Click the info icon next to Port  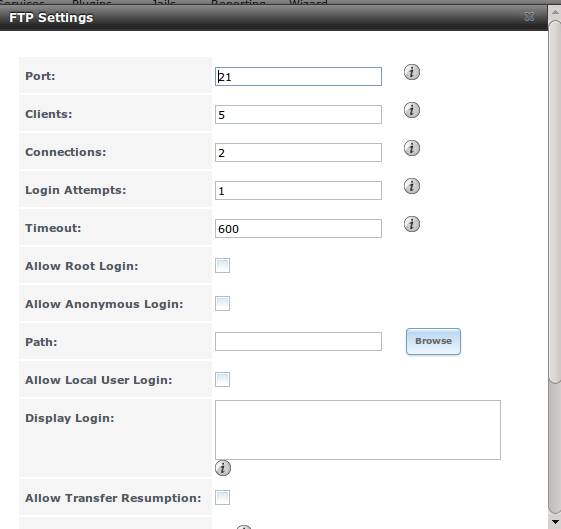(412, 72)
